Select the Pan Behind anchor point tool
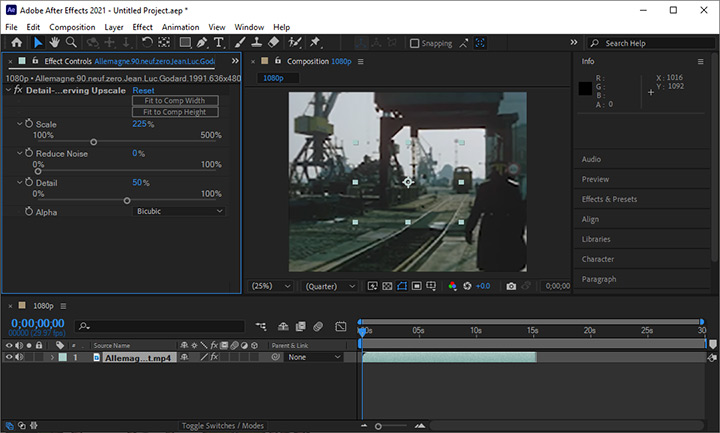The height and width of the screenshot is (433, 720). coord(164,43)
